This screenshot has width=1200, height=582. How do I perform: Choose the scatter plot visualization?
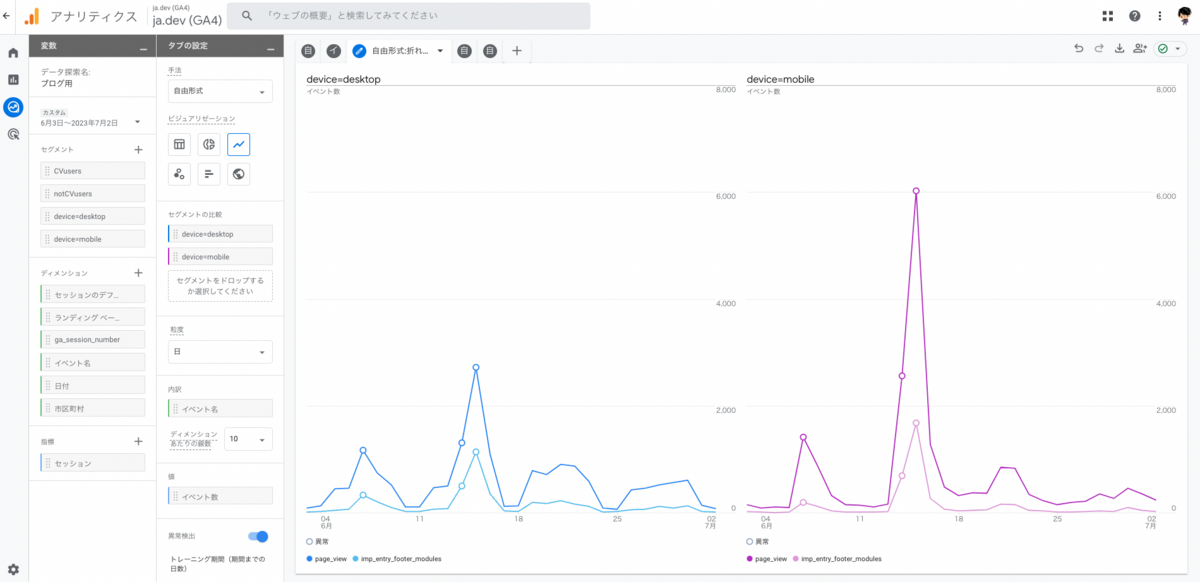click(180, 174)
